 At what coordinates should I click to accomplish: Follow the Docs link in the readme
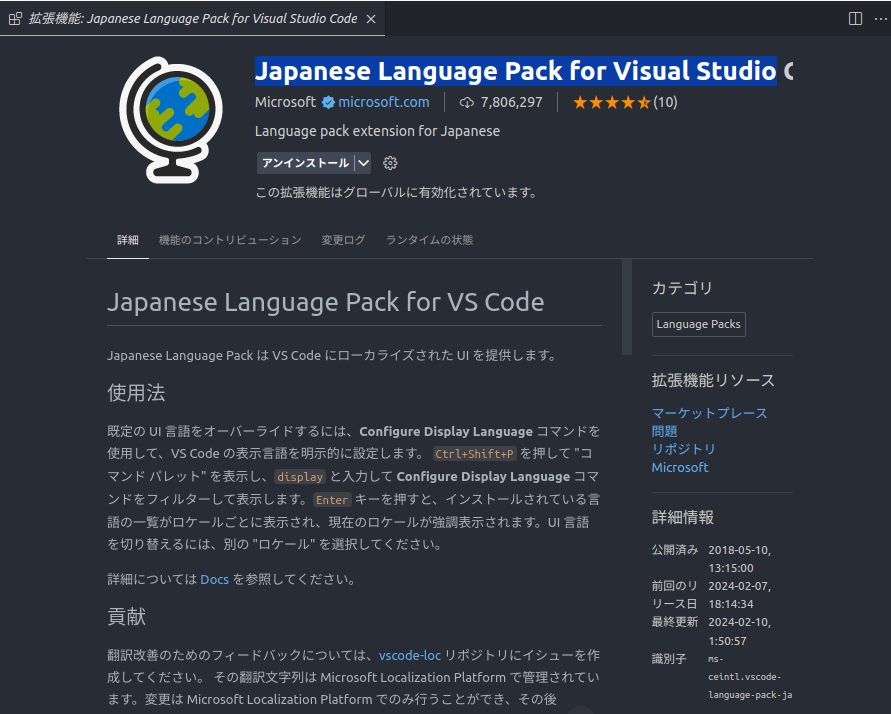(214, 579)
